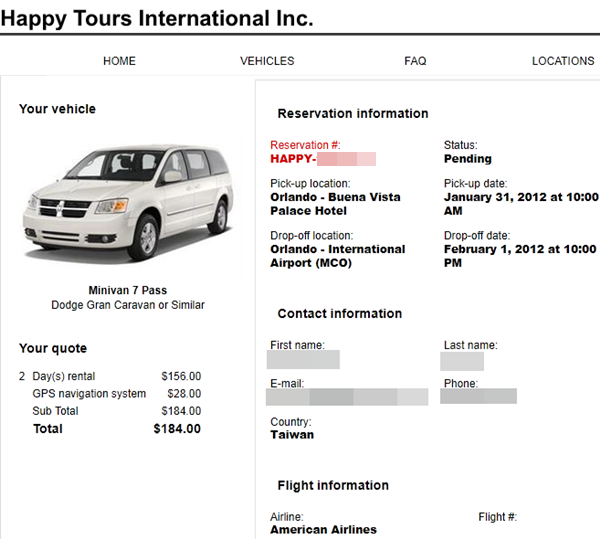This screenshot has height=539, width=600.
Task: Click the American Airlines airline value
Action: [x=323, y=530]
